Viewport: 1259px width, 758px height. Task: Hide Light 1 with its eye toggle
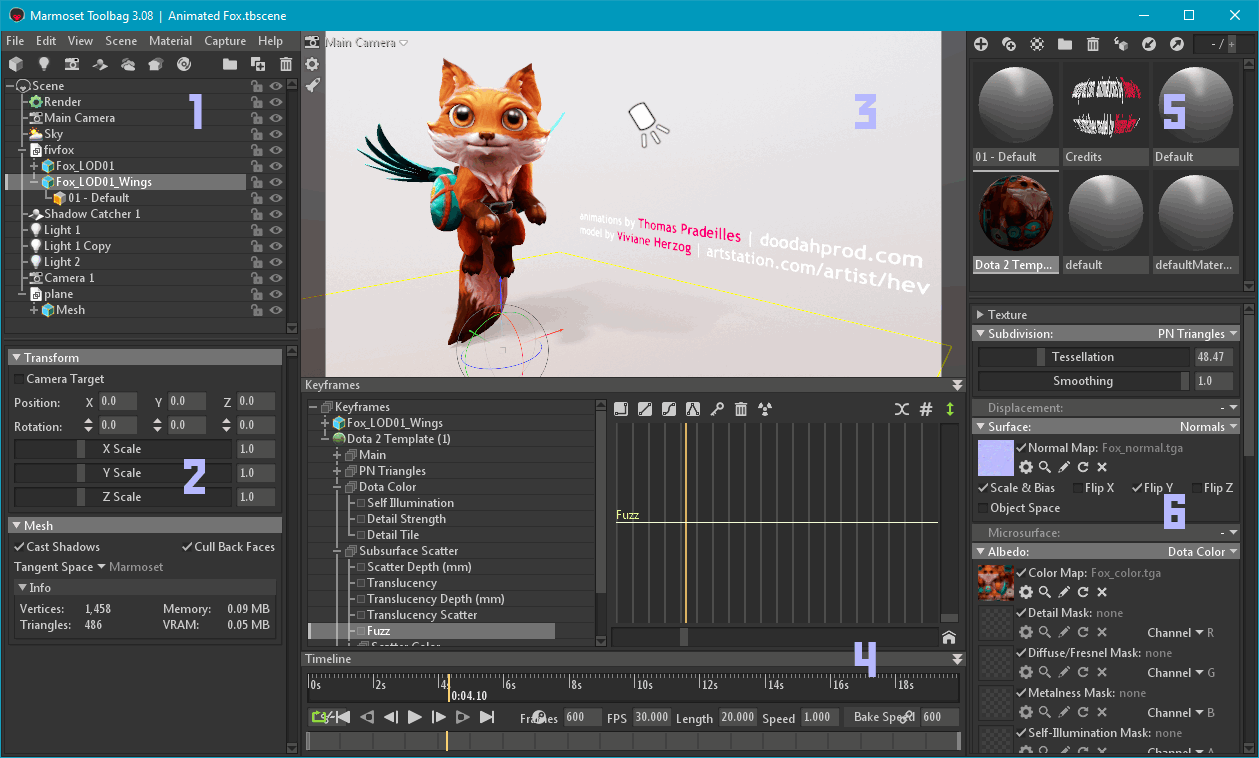[x=276, y=229]
